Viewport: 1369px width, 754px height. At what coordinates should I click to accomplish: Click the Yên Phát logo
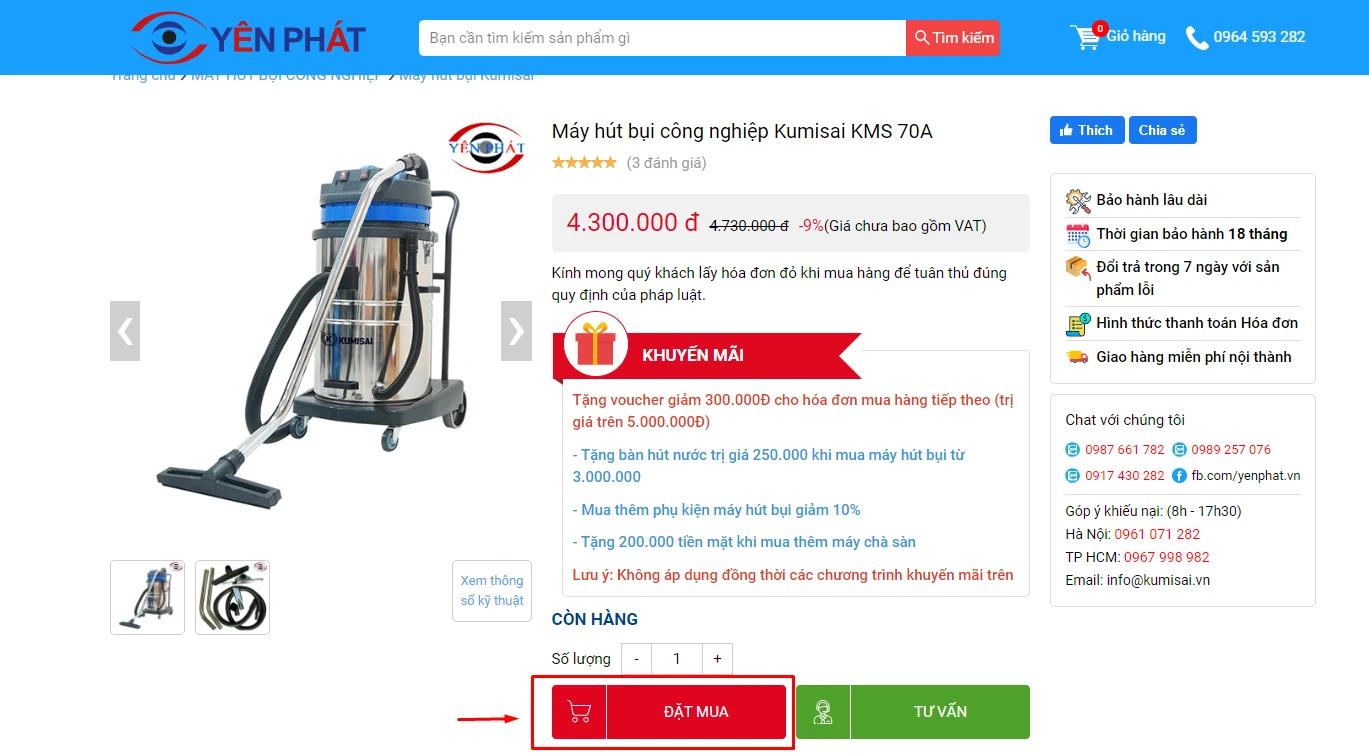pyautogui.click(x=248, y=38)
